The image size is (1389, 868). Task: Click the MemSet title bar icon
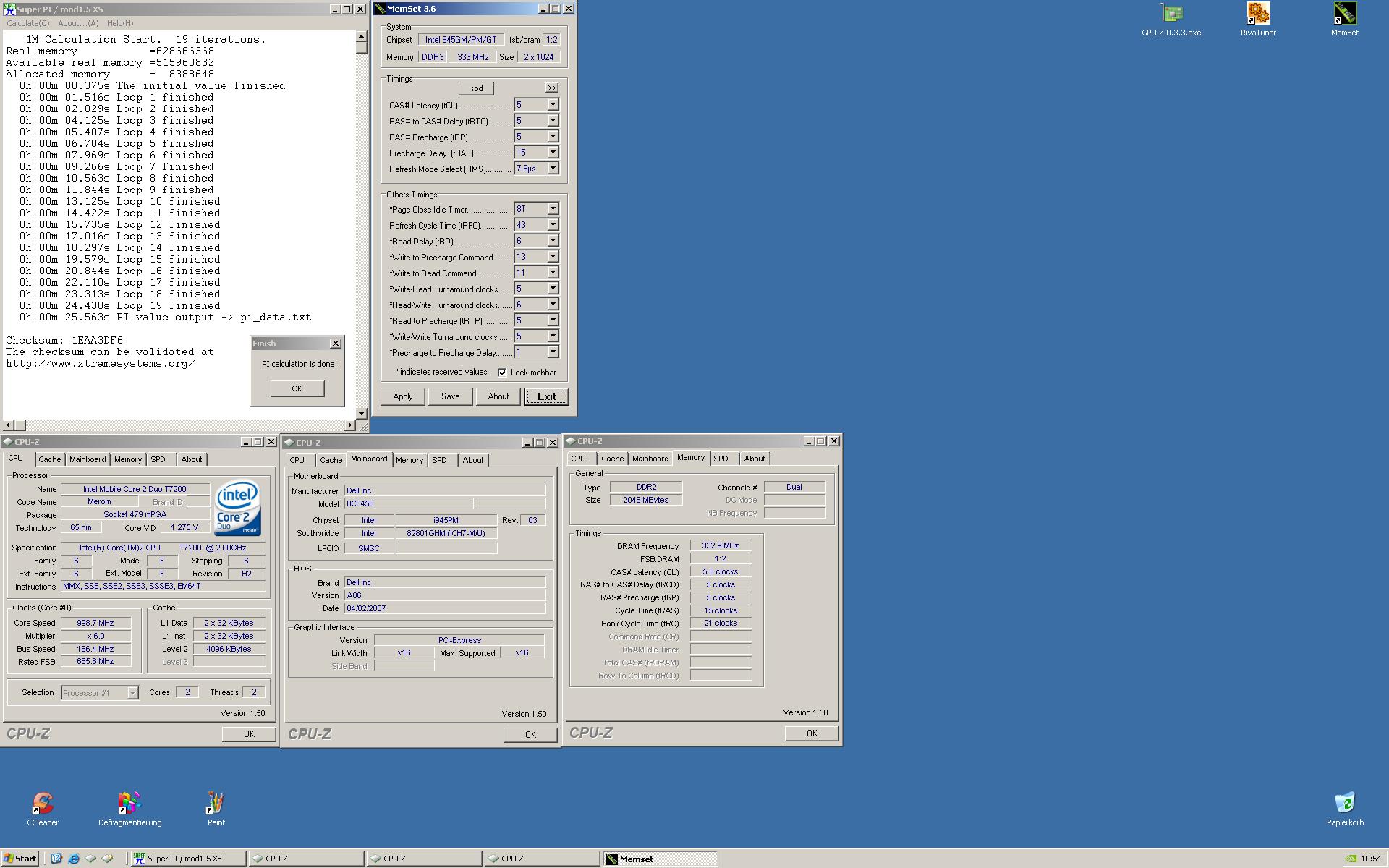[x=380, y=9]
